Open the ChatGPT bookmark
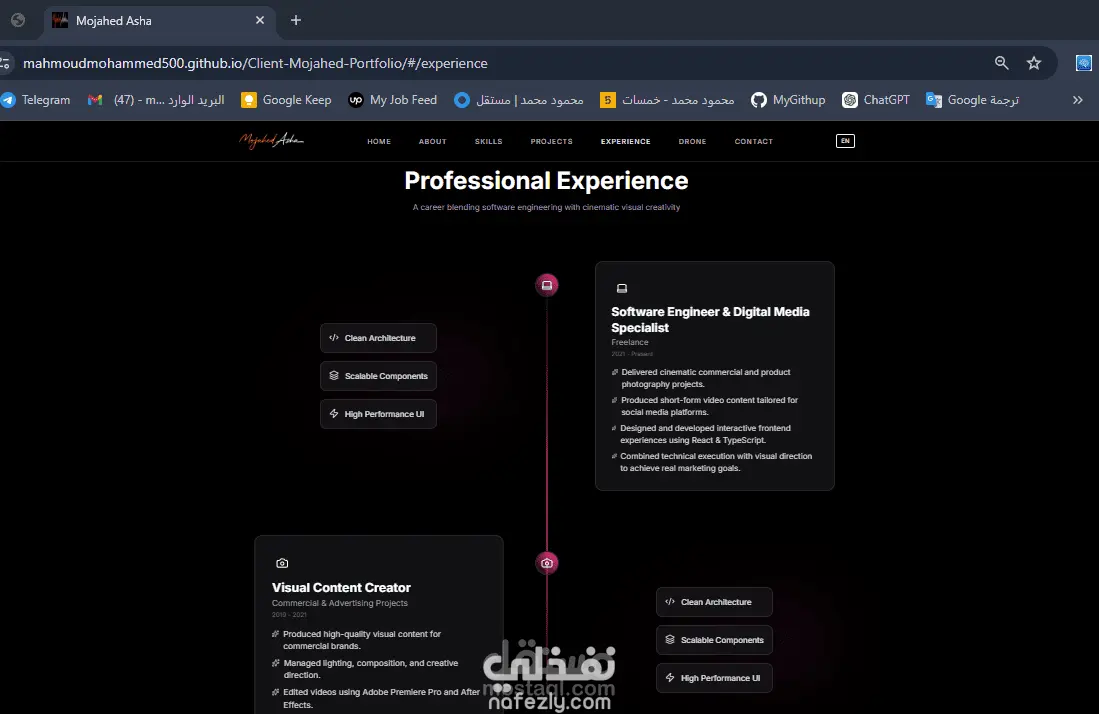 (876, 100)
